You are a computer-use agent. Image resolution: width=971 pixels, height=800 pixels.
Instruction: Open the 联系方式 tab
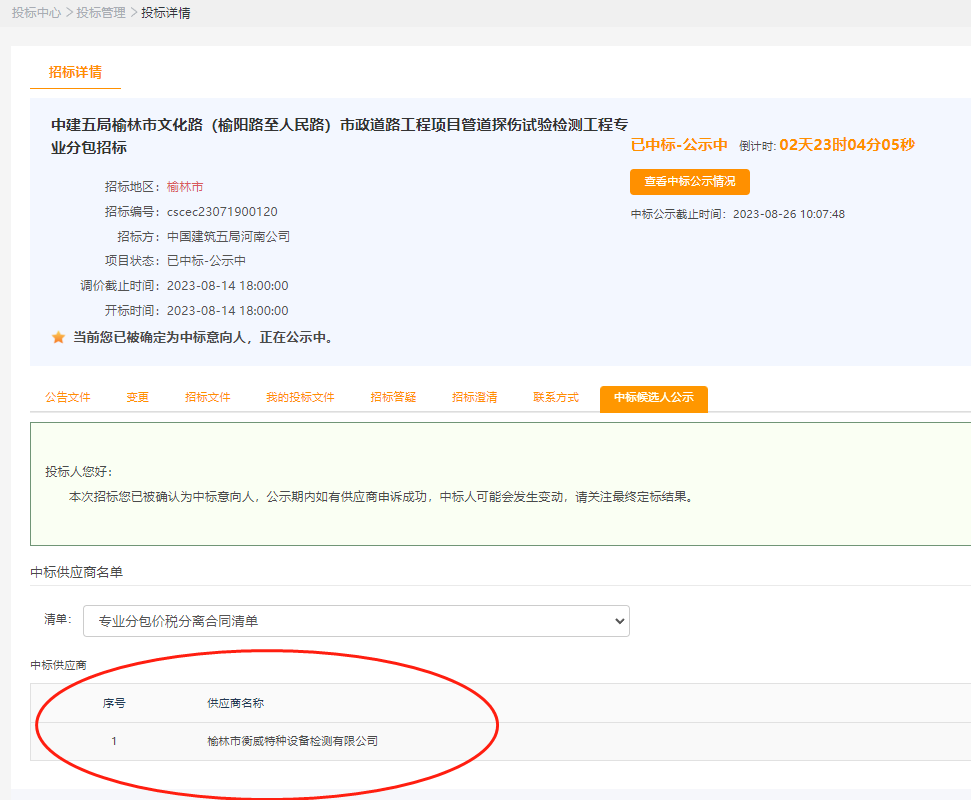tap(556, 398)
